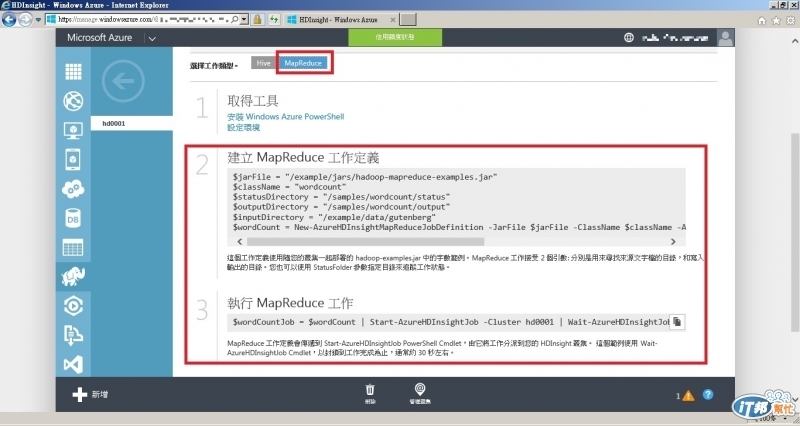This screenshot has height=426, width=800.
Task: Copy the Start-AzureHDInsightJob command
Action: click(x=677, y=322)
